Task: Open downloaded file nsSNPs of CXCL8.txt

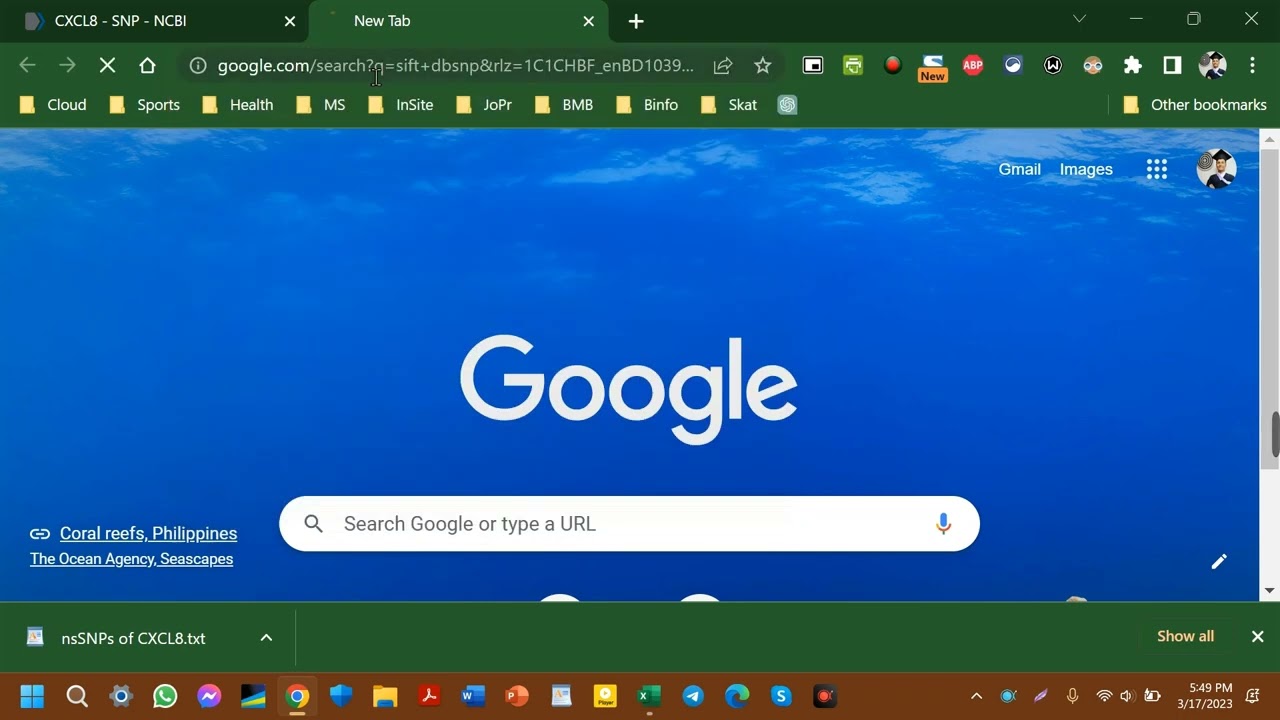Action: (x=133, y=638)
